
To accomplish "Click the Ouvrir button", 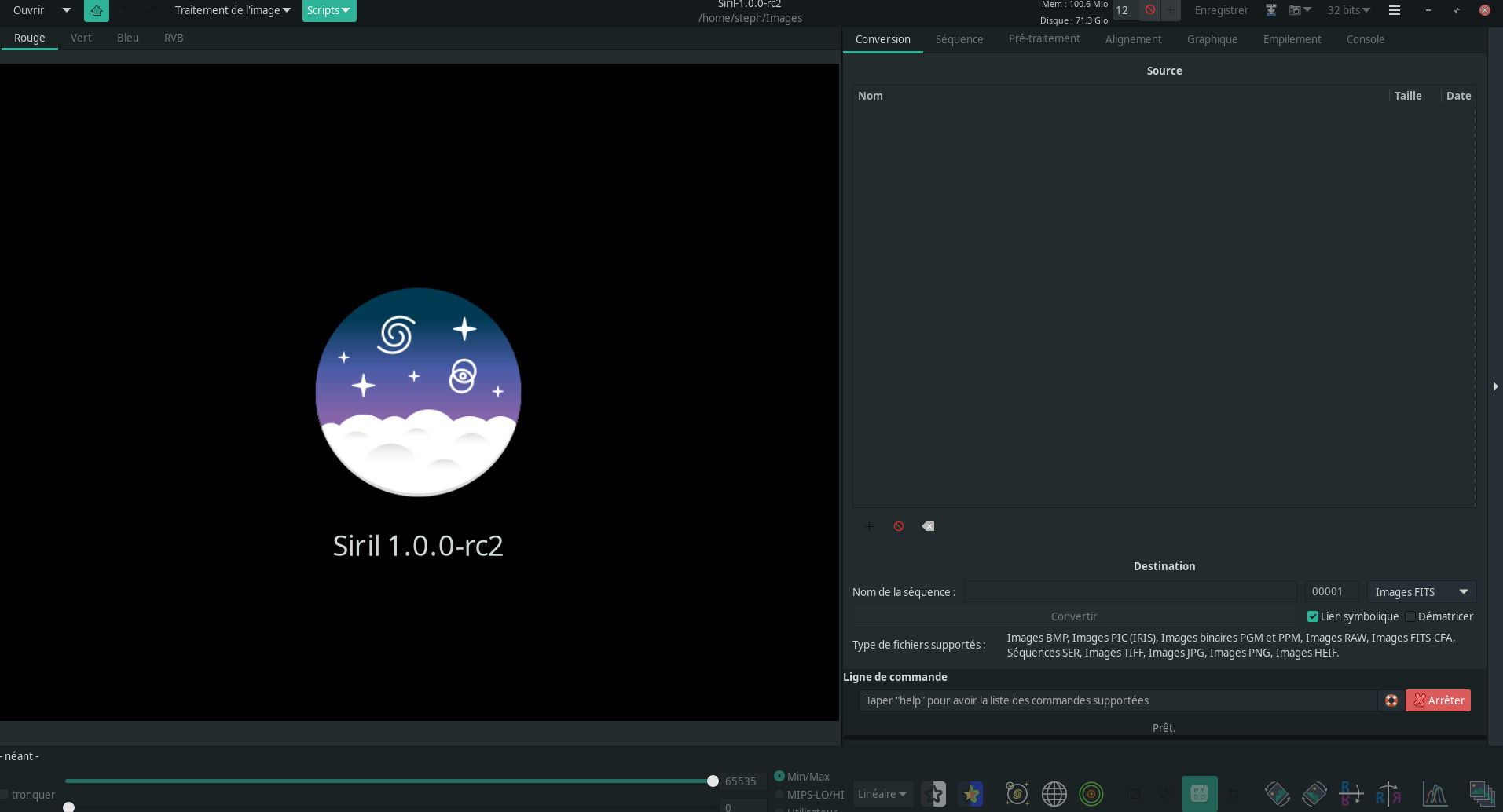I will [29, 10].
